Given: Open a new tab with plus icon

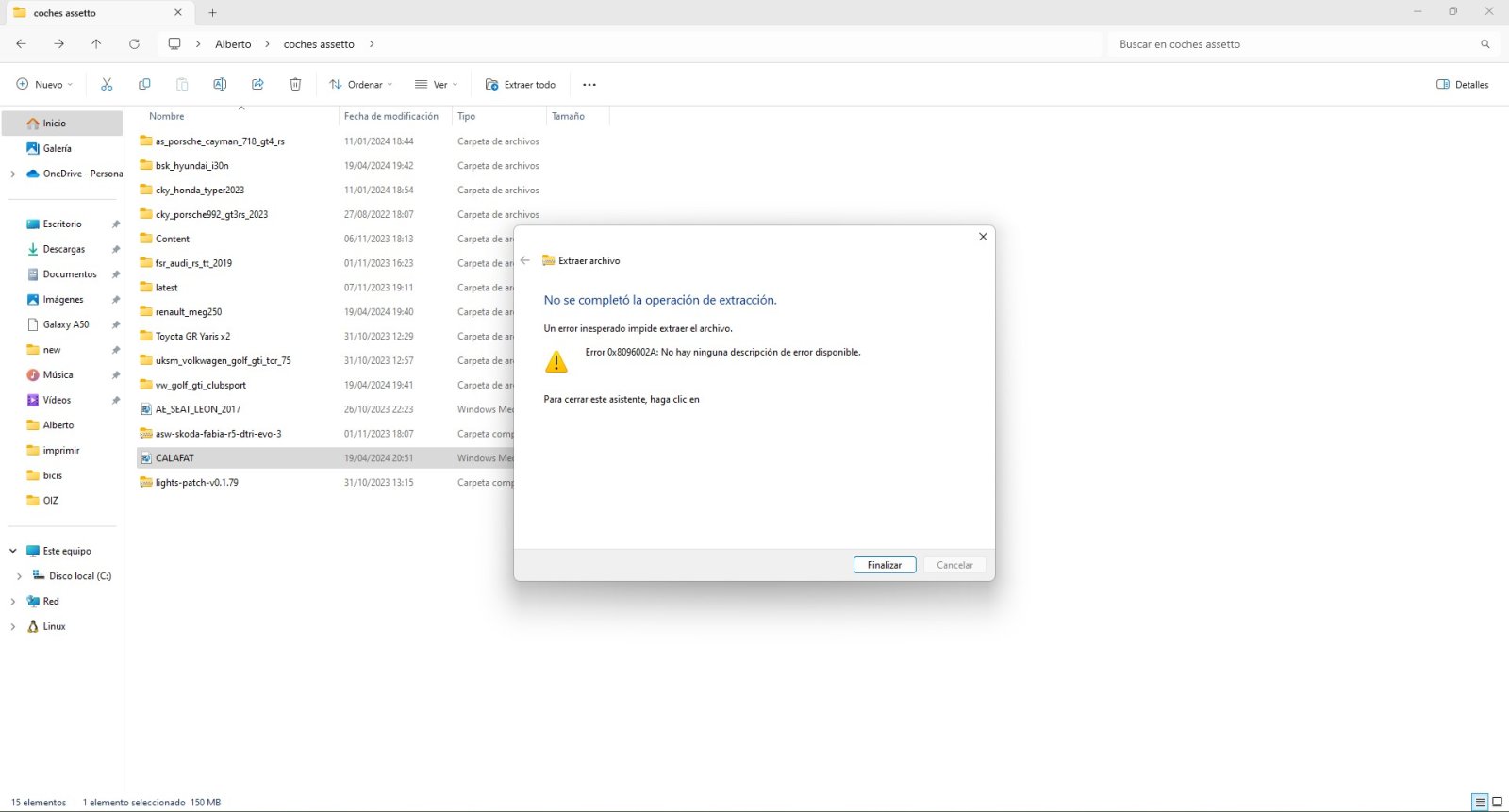Looking at the screenshot, I should (212, 13).
